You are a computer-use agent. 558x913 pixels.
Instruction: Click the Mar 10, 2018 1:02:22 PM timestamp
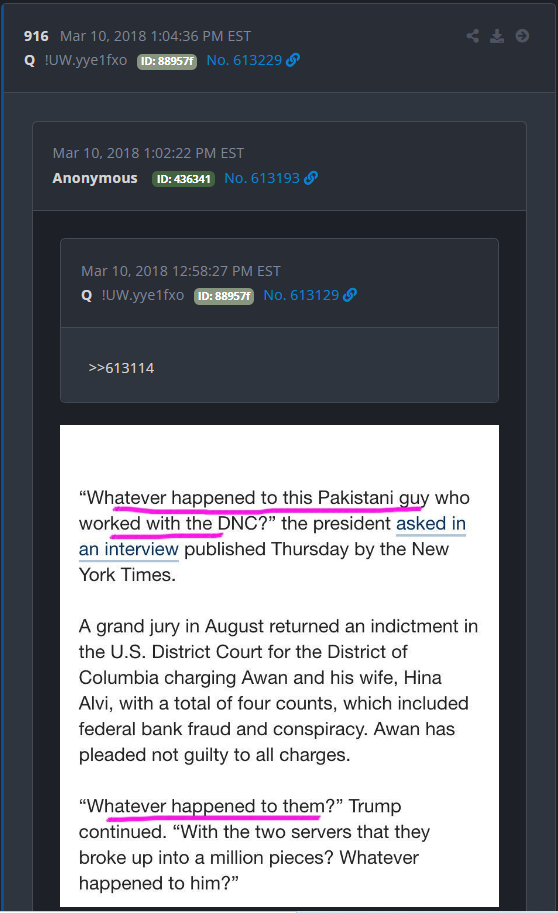point(149,153)
